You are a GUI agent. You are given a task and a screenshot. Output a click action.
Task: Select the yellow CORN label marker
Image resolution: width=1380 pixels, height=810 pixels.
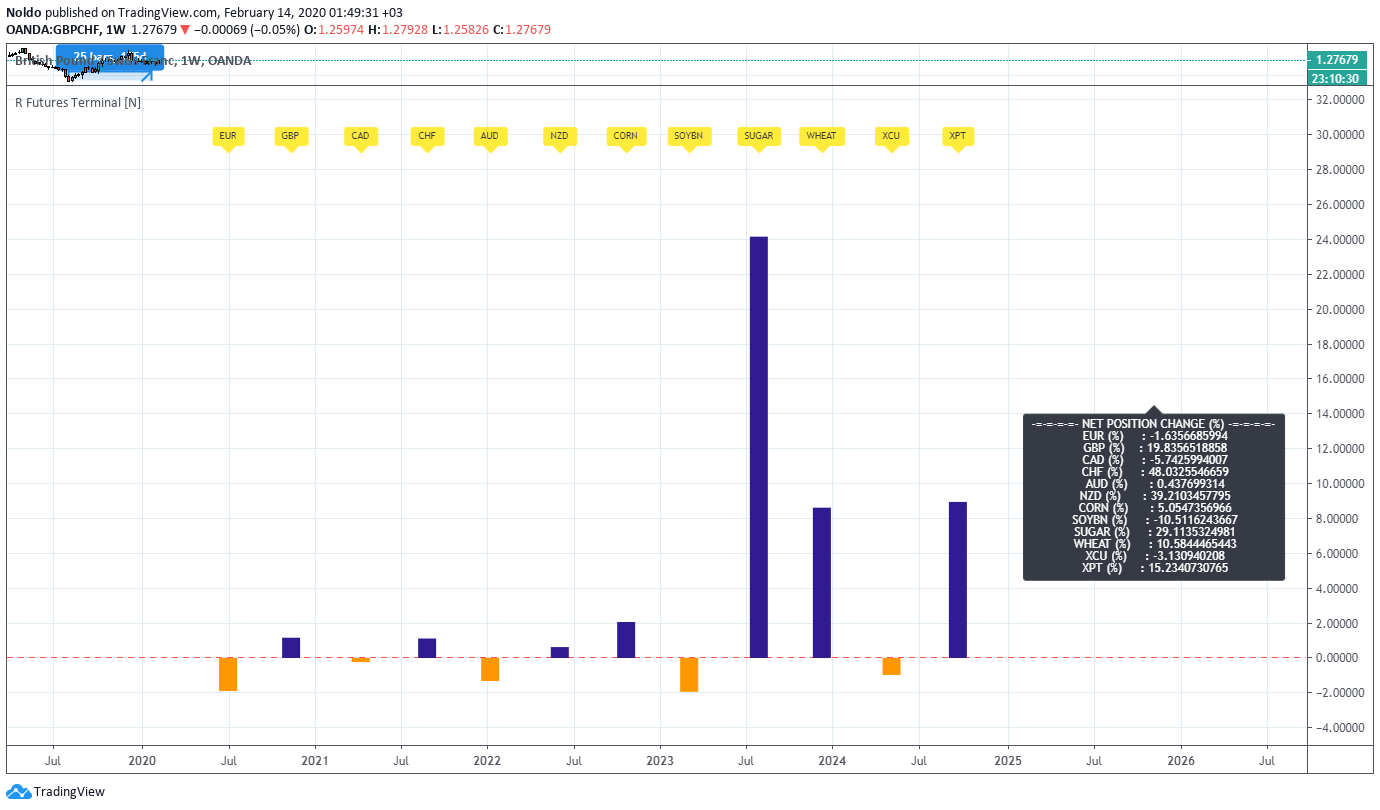coord(626,138)
